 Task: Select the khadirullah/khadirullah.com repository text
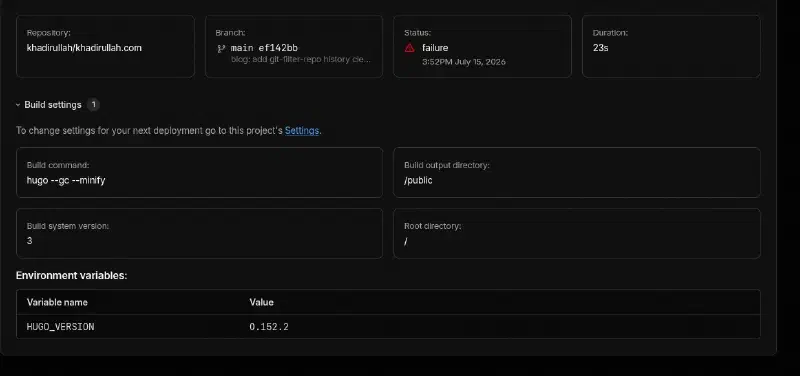tap(84, 48)
